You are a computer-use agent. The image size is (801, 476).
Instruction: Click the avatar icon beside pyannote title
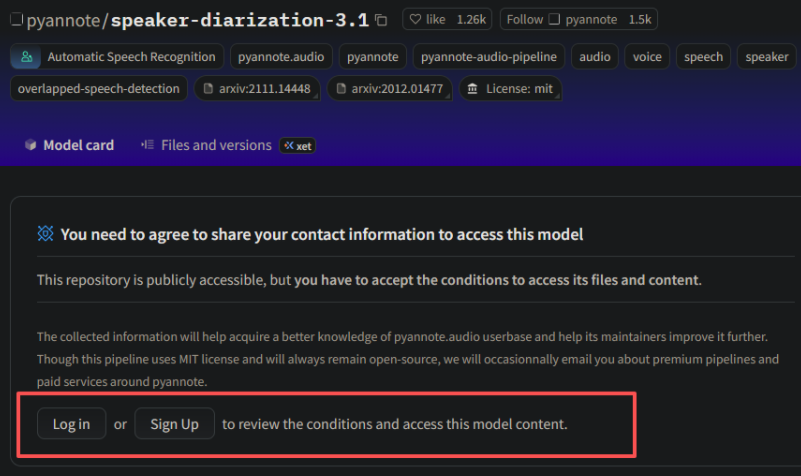[16, 19]
